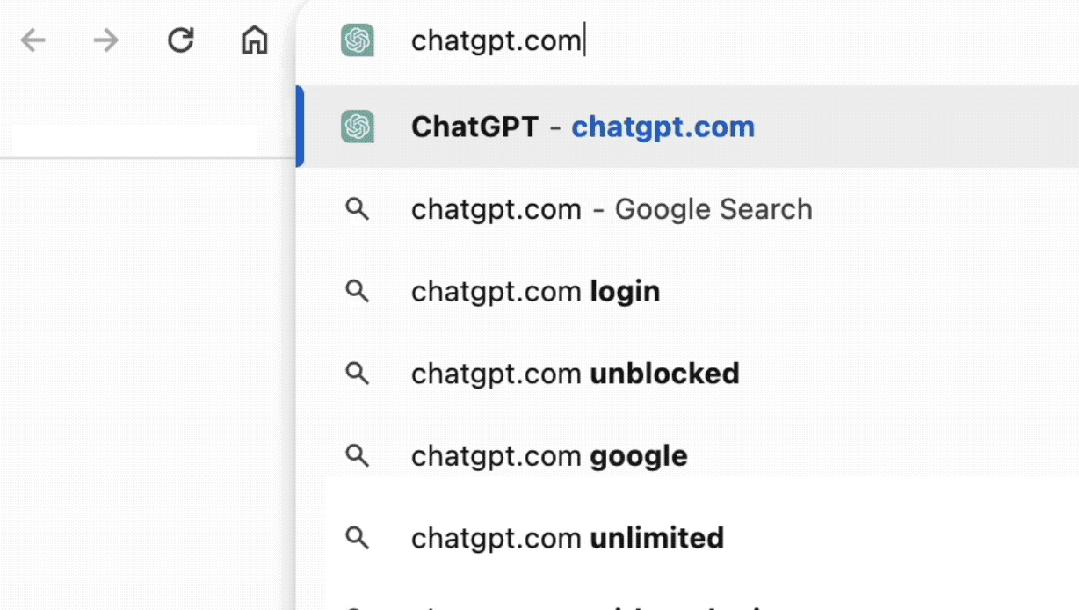Viewport: 1079px width, 610px height.
Task: Select the chatgpt.com unlimited suggestion
Action: (566, 538)
